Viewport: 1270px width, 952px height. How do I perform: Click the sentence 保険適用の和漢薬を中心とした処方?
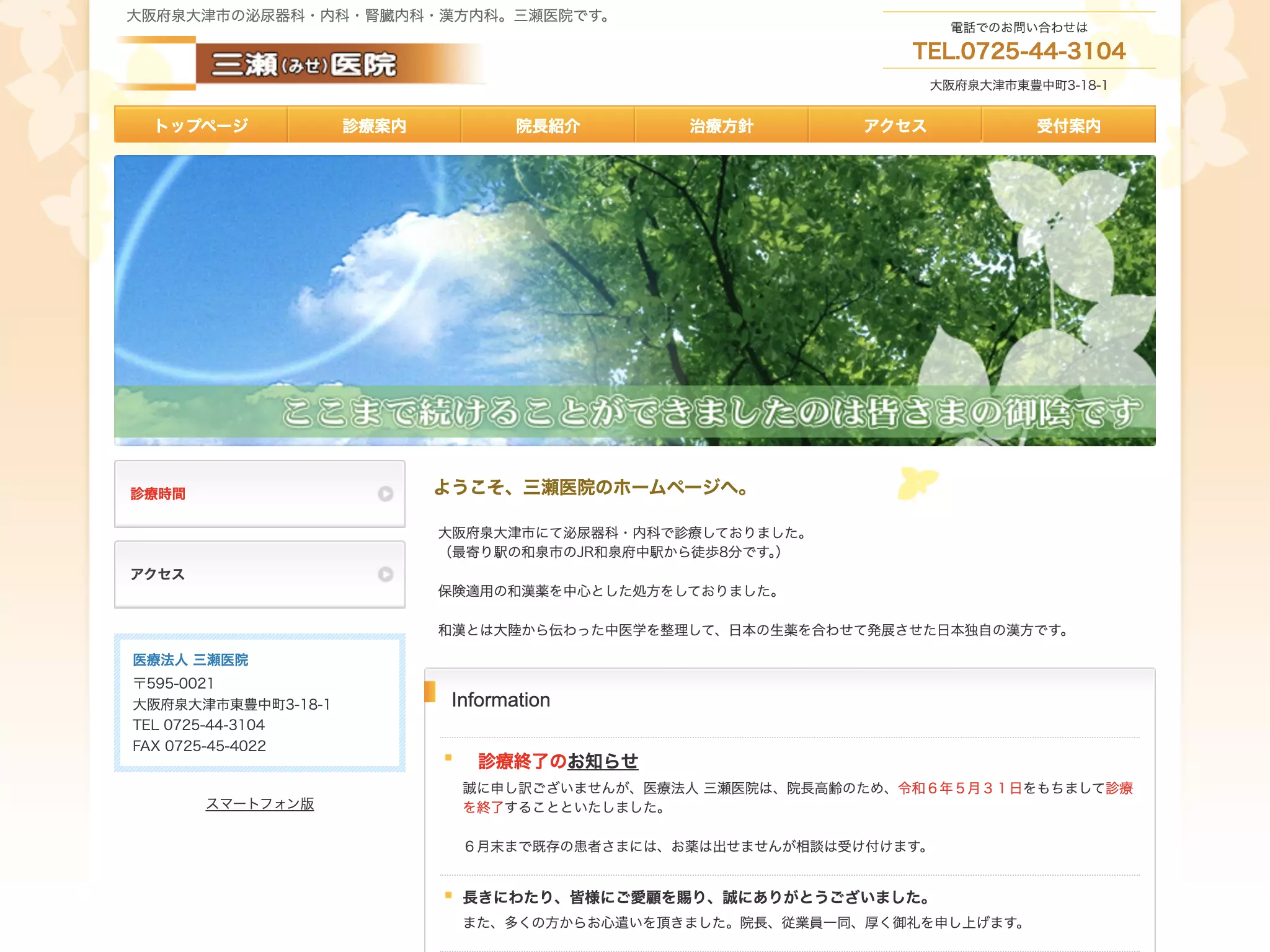tap(609, 591)
